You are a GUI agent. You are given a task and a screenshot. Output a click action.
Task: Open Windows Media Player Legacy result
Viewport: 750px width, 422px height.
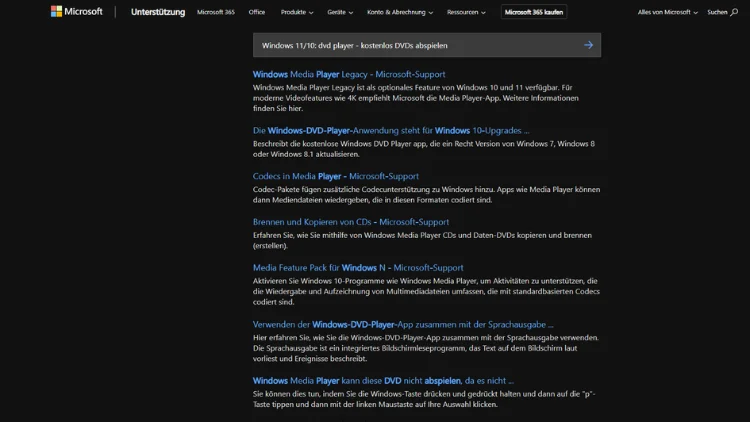(349, 74)
